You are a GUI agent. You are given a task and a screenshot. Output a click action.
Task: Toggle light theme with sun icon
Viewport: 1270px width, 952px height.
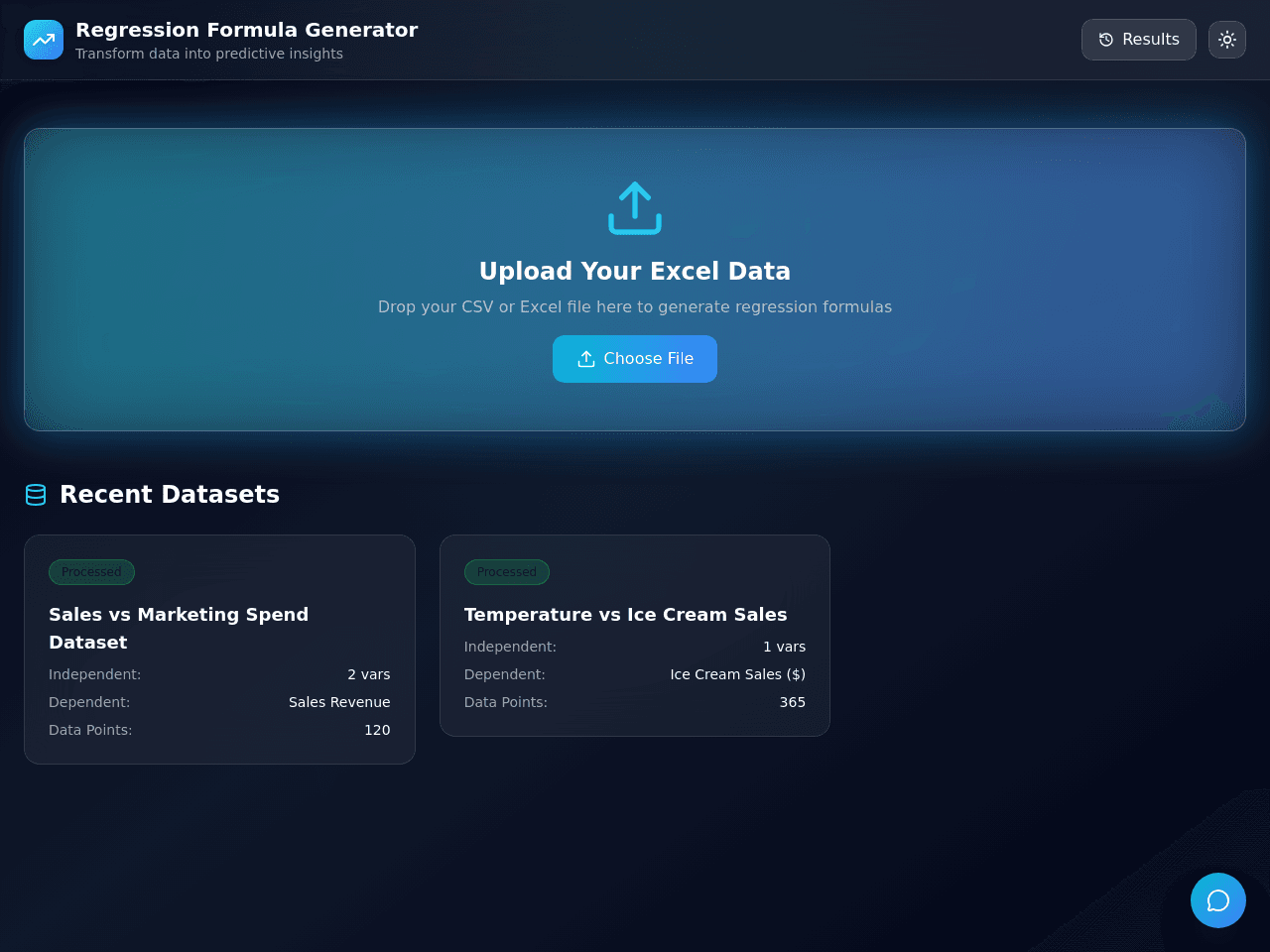pyautogui.click(x=1227, y=40)
